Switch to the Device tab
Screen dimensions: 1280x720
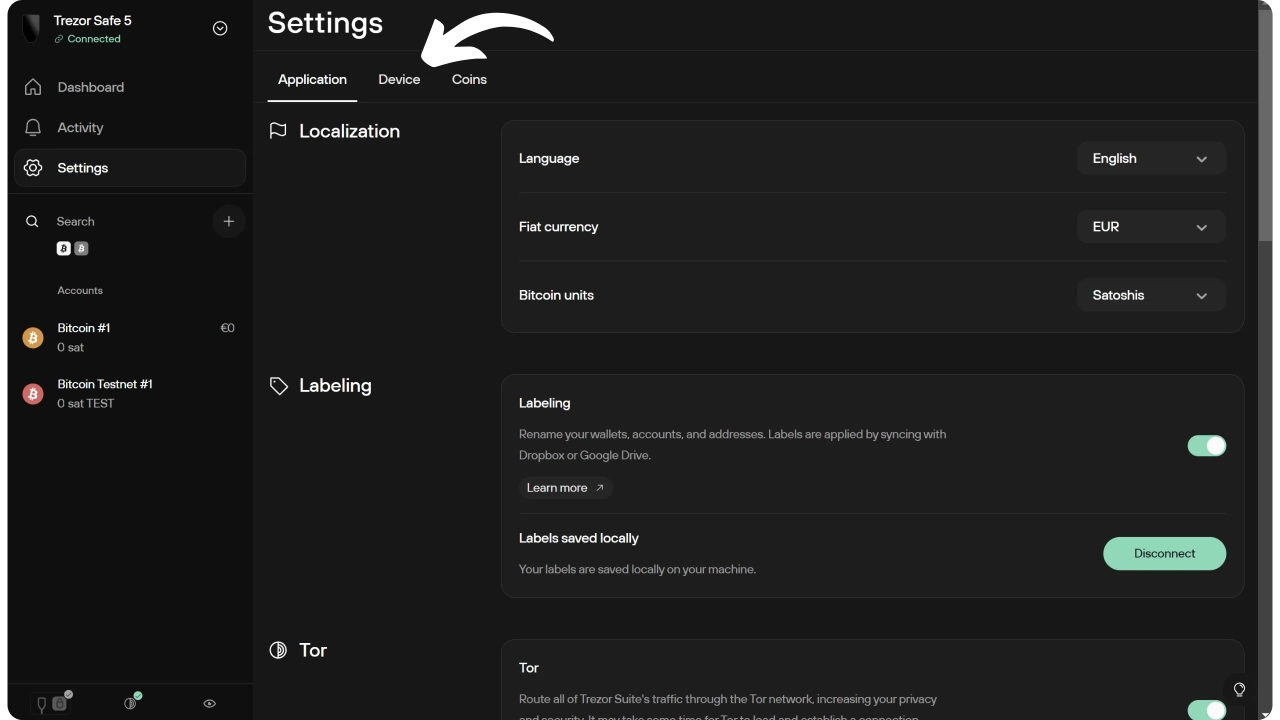[x=399, y=80]
